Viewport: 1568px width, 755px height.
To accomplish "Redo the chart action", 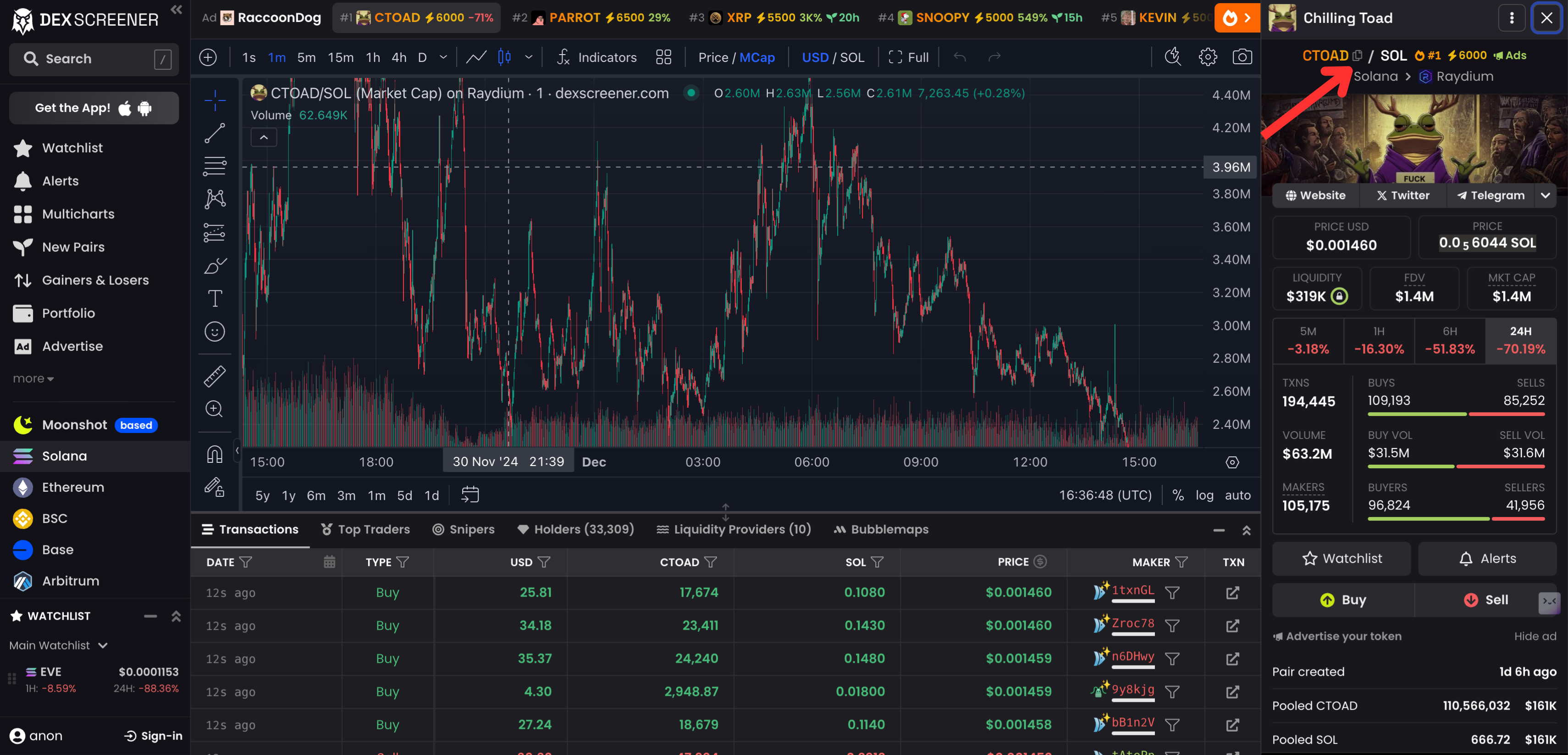I will pyautogui.click(x=994, y=57).
